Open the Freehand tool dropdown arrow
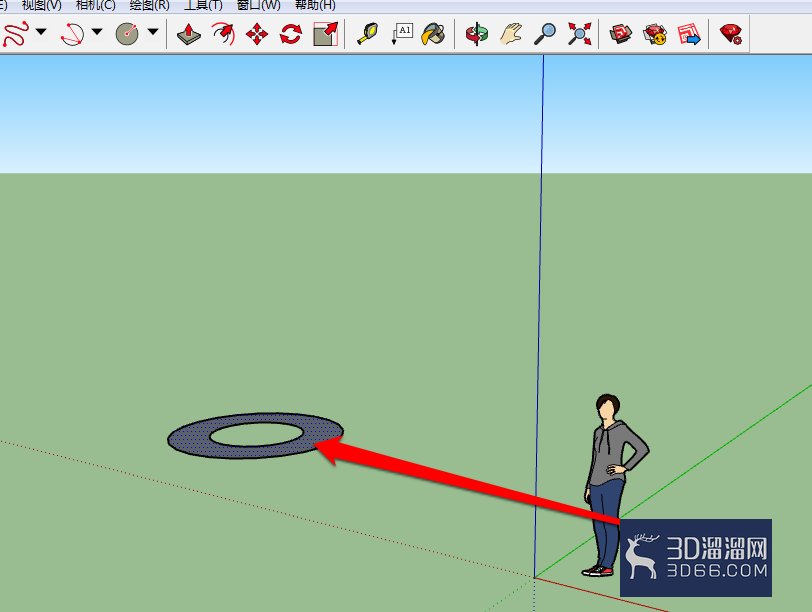Viewport: 812px width, 612px height. click(x=41, y=32)
